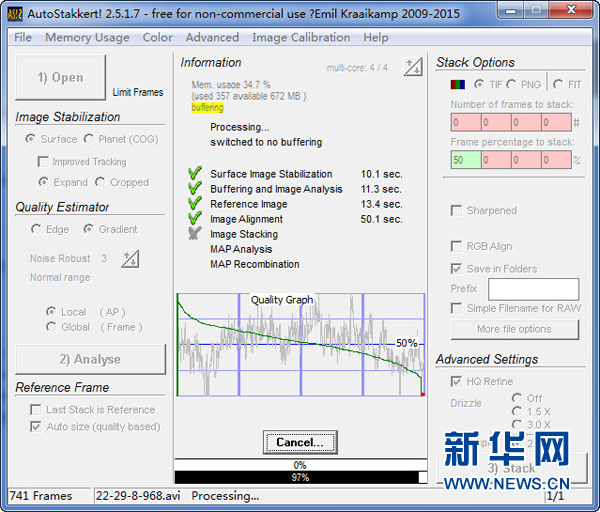Click green checkmark beside Buffering and Image Analysis

[195, 188]
